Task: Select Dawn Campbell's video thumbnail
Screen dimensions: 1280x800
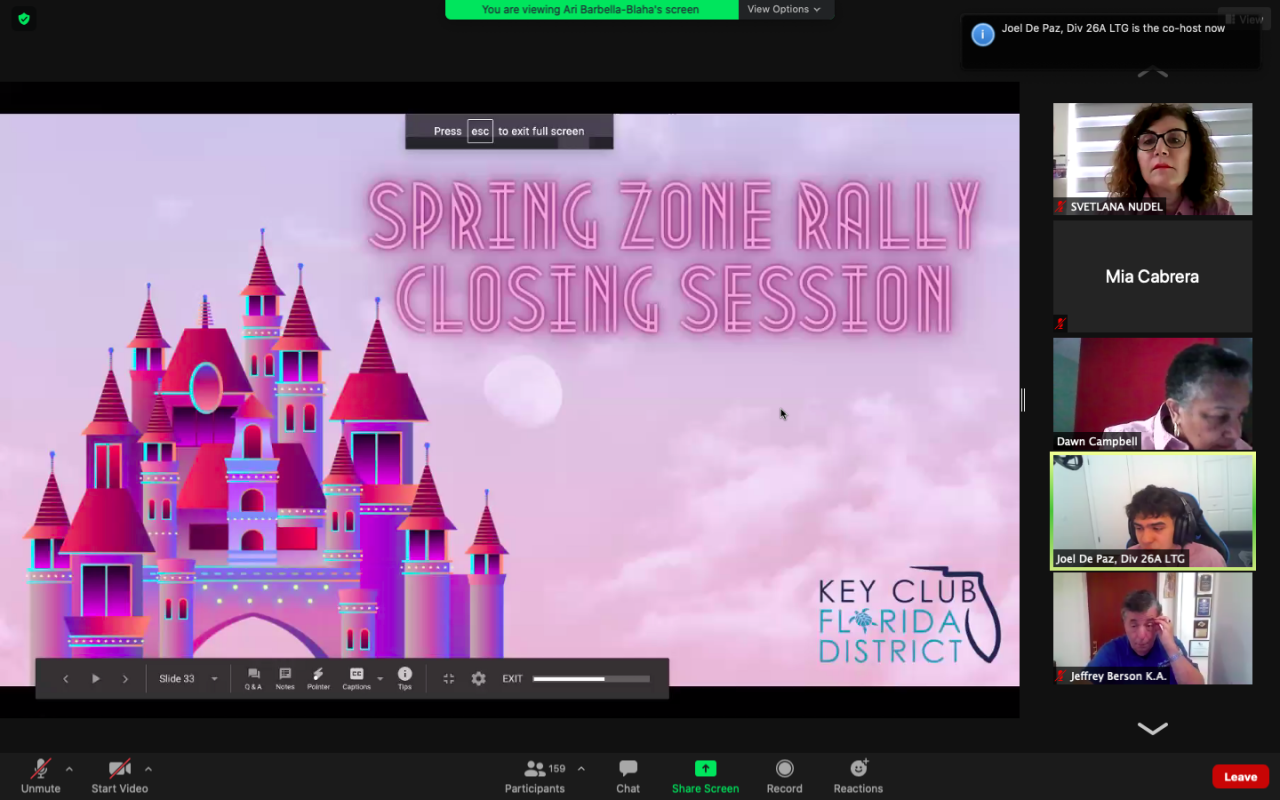Action: (1152, 393)
